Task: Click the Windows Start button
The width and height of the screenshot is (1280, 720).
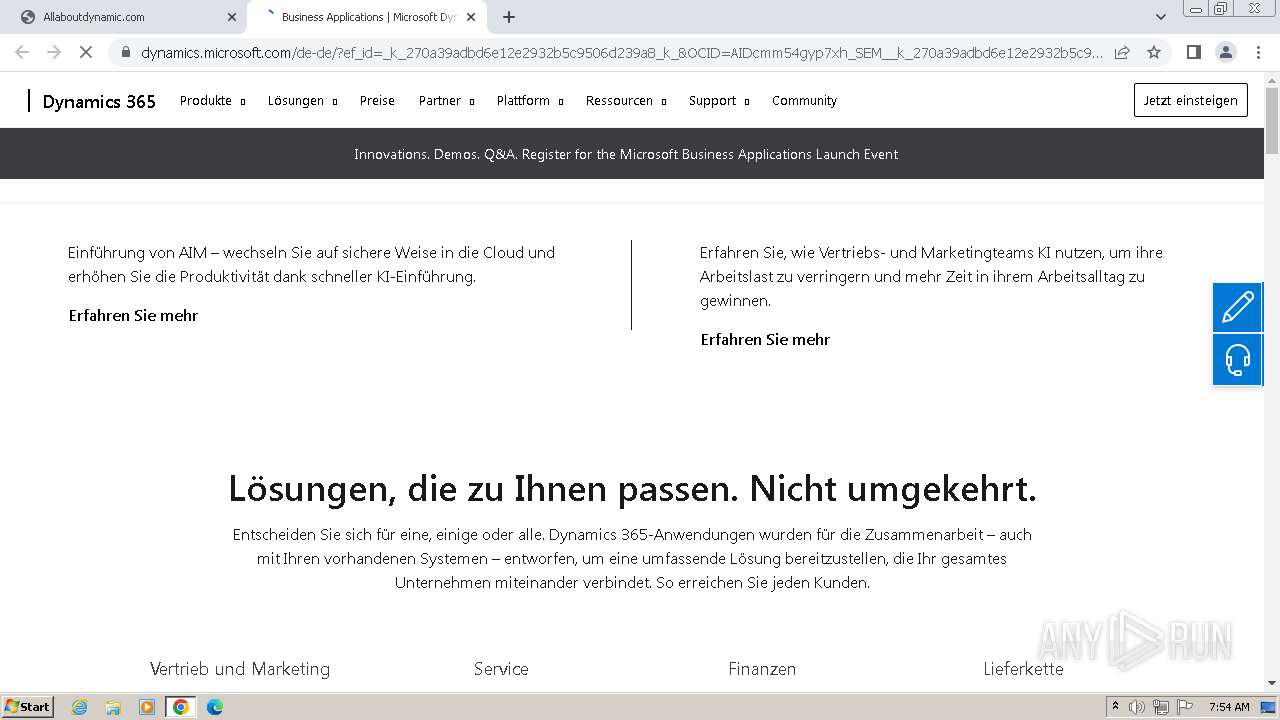Action: [x=27, y=707]
